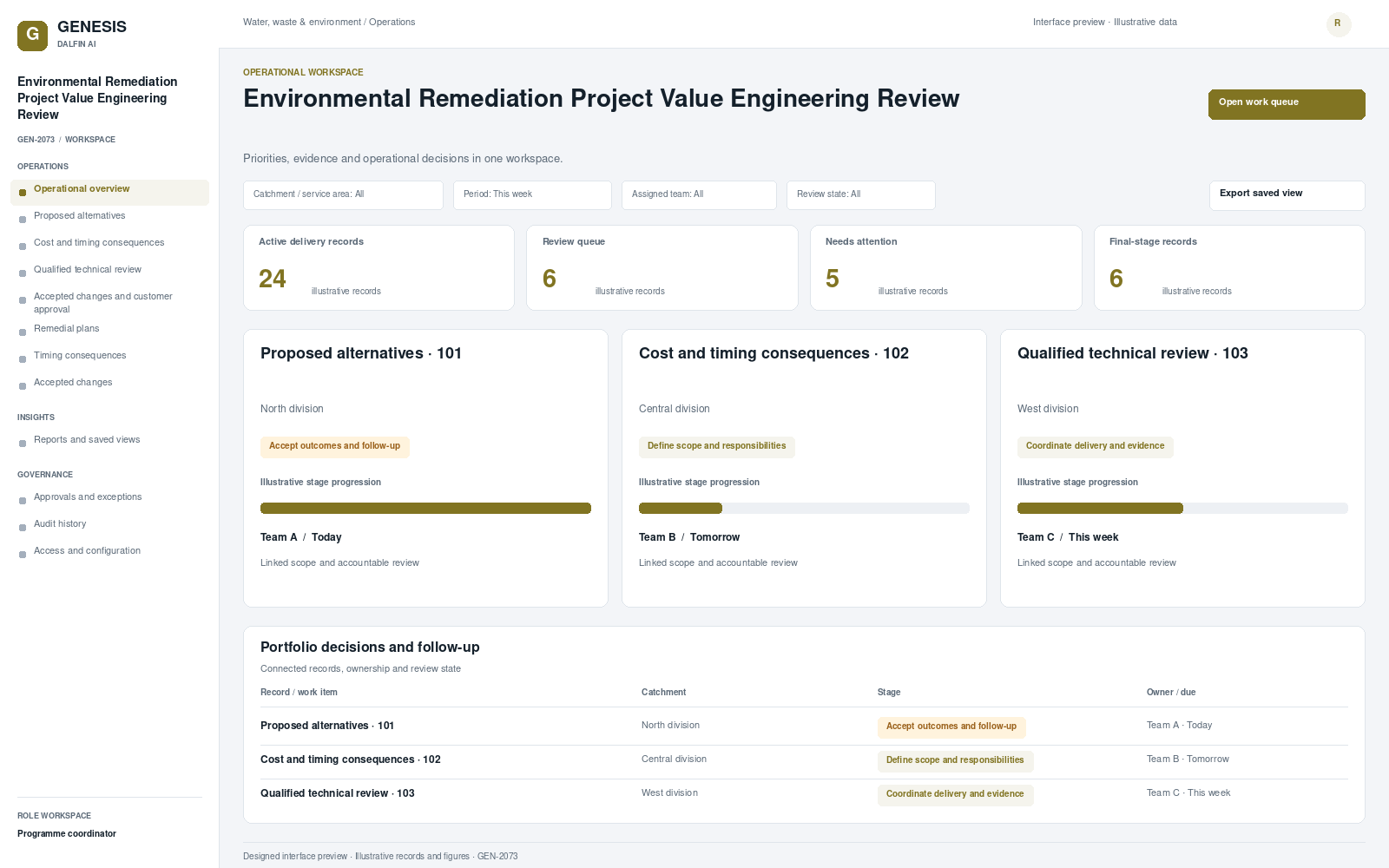Open the Period: This week filter

tap(532, 195)
